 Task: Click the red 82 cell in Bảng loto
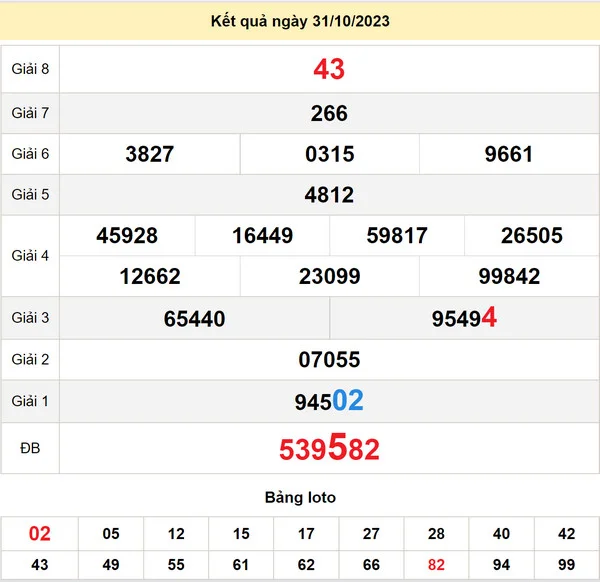(x=435, y=565)
